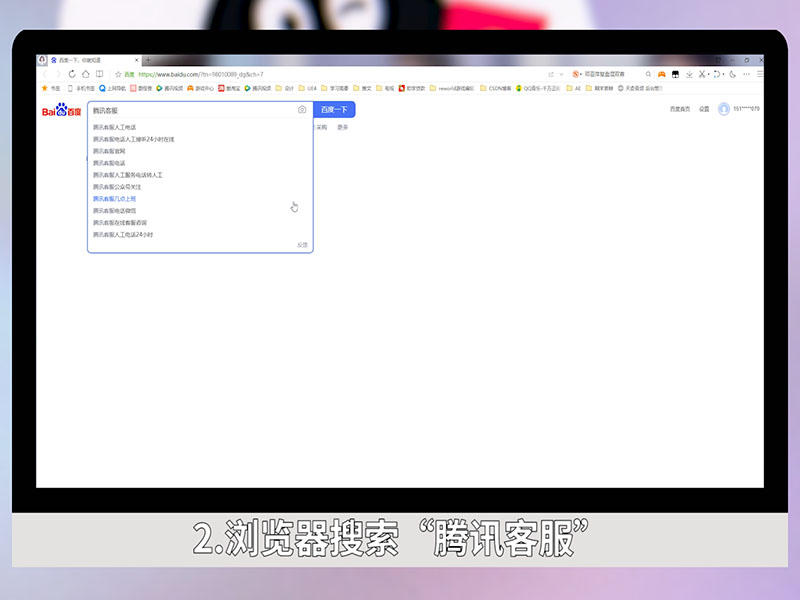Open the QQ音乐 bookmark
This screenshot has height=600, width=800.
point(538,88)
